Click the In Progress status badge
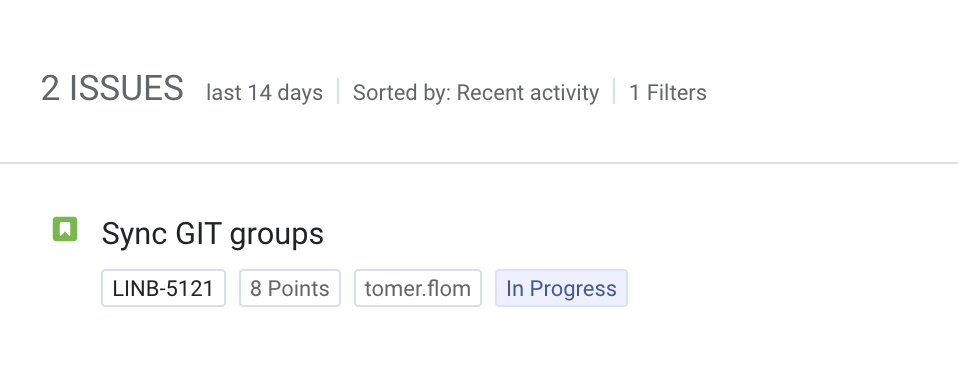Viewport: 958px width, 366px height. [x=561, y=288]
